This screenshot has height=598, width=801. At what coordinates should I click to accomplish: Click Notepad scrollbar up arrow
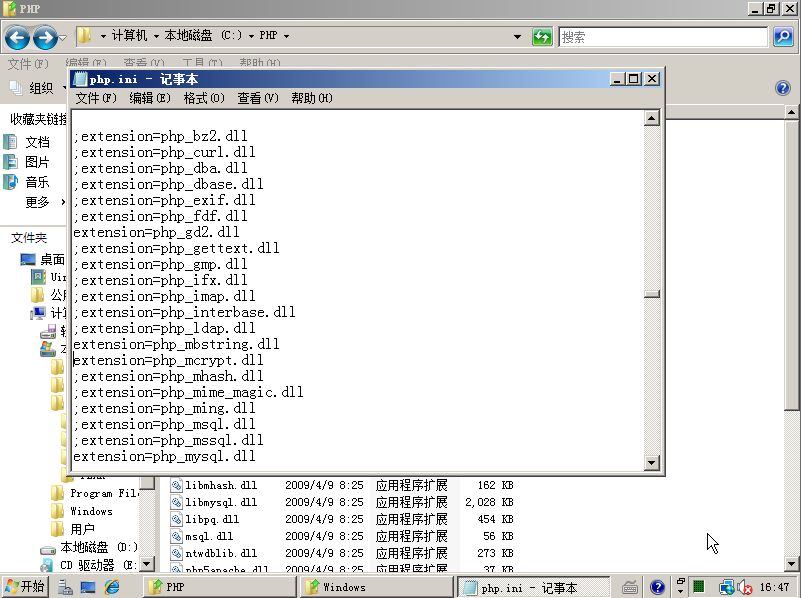651,118
